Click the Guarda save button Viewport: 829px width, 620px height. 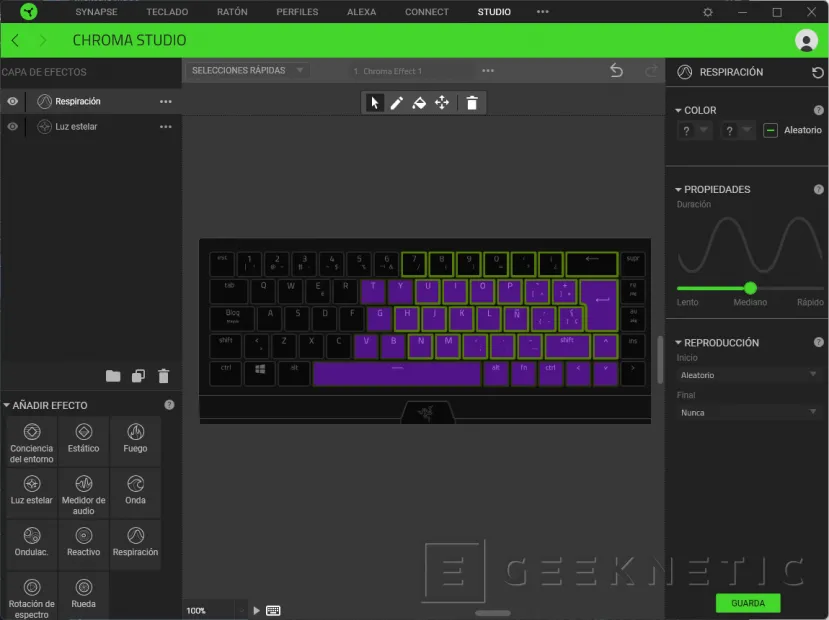(748, 603)
